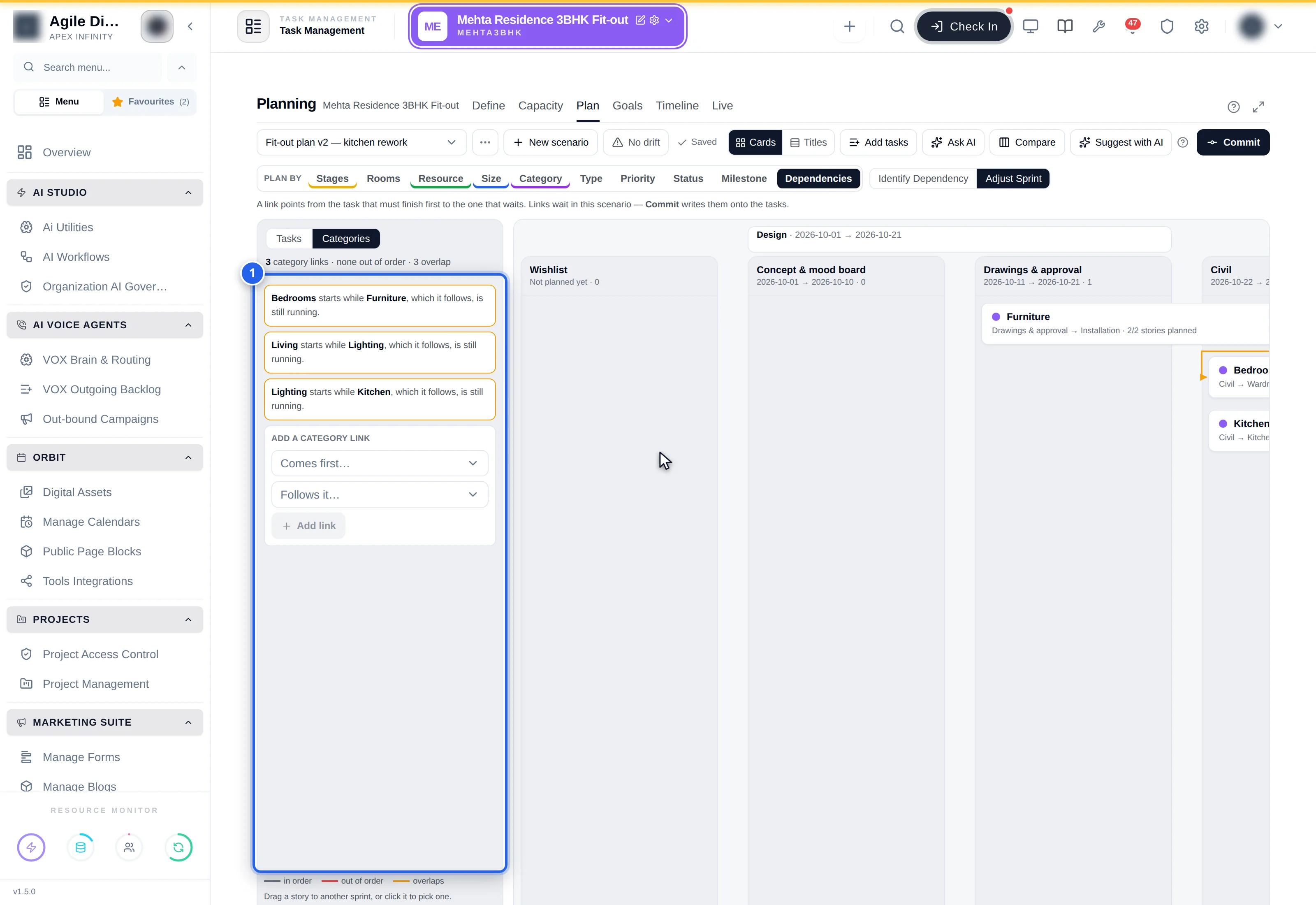Click the users resource monitor icon
Viewport: 1316px width, 905px height.
[129, 847]
